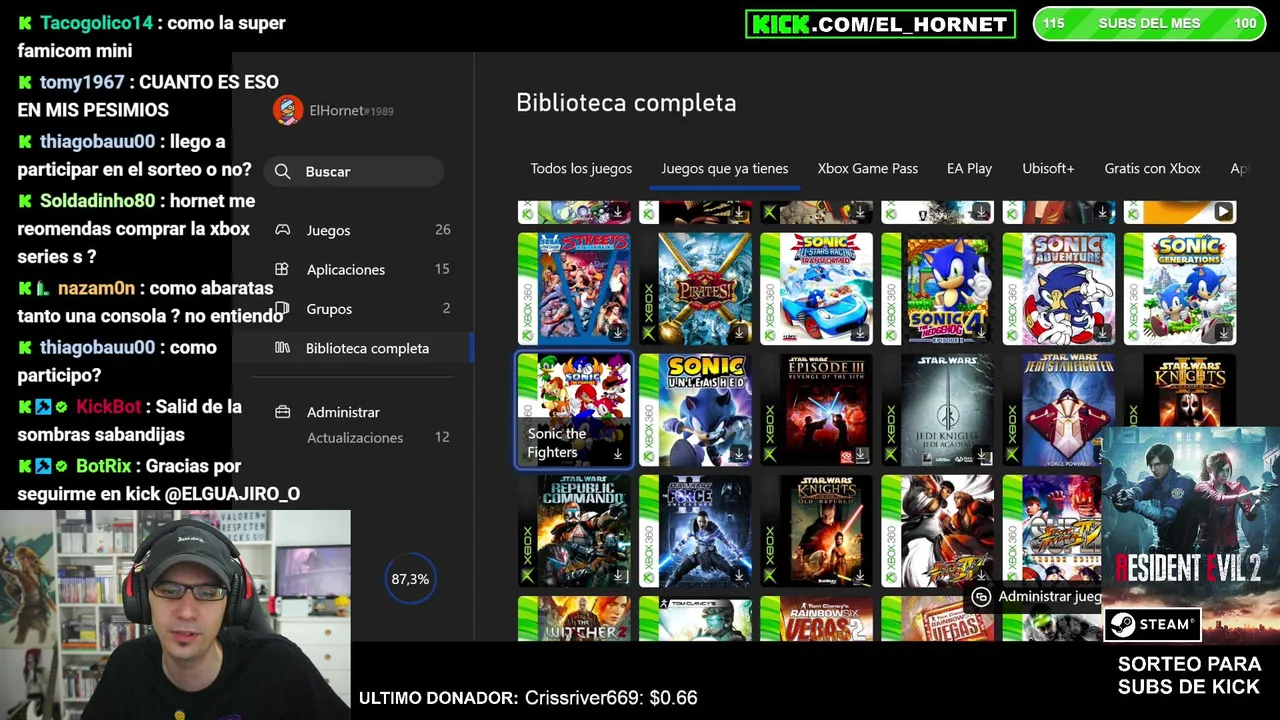The height and width of the screenshot is (720, 1280).
Task: Select the Rainbow Six Vegas 2 tile
Action: [x=816, y=618]
